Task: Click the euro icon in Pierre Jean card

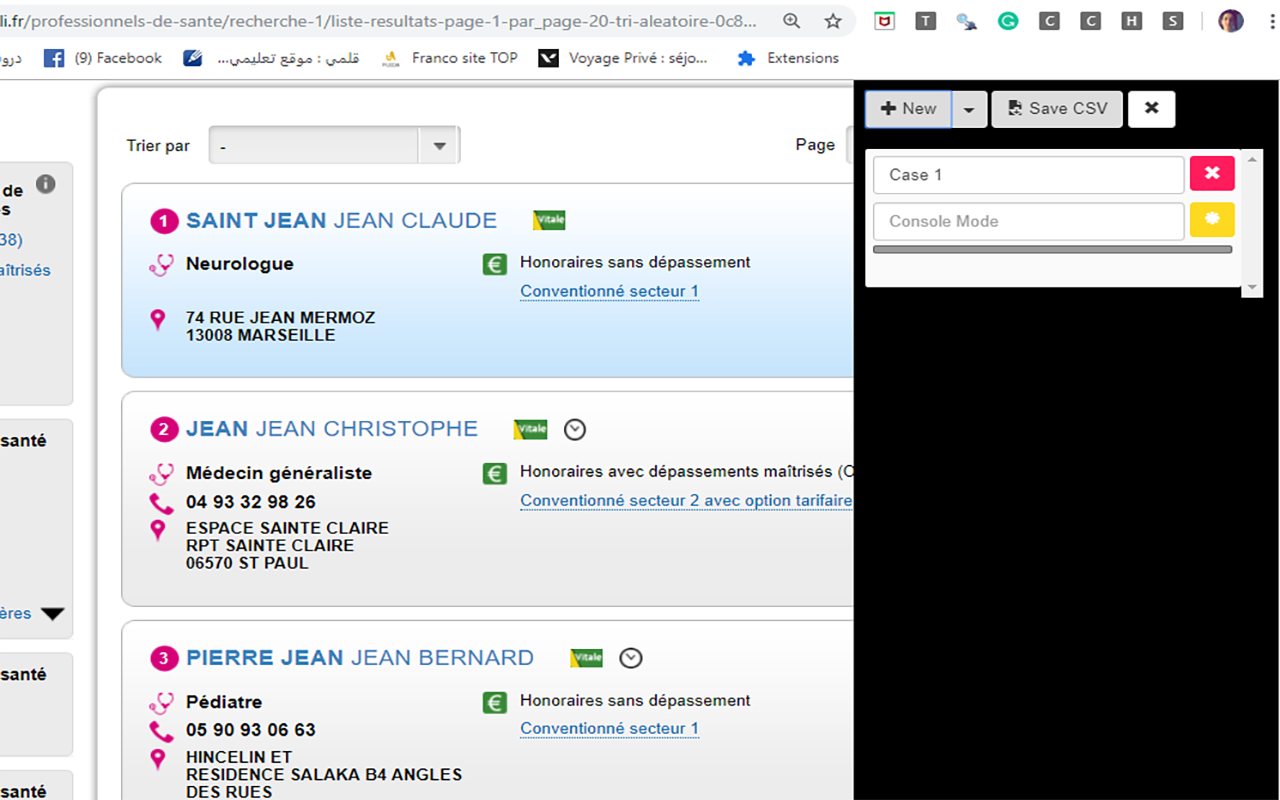Action: click(494, 702)
